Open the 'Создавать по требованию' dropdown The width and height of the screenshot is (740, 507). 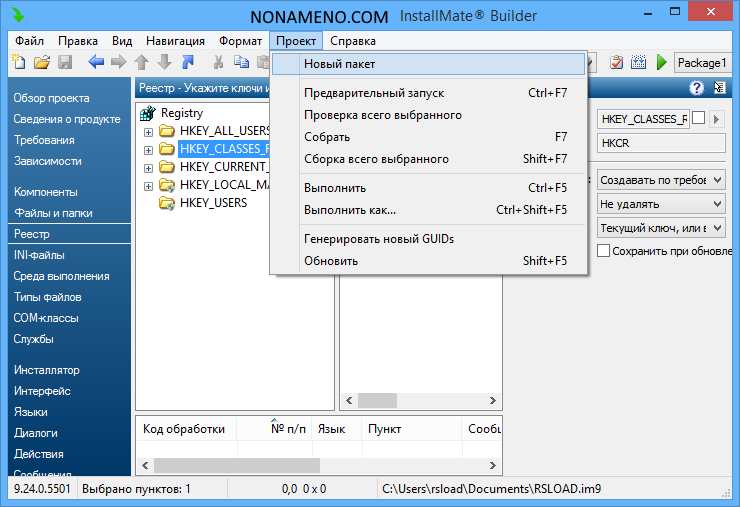660,180
